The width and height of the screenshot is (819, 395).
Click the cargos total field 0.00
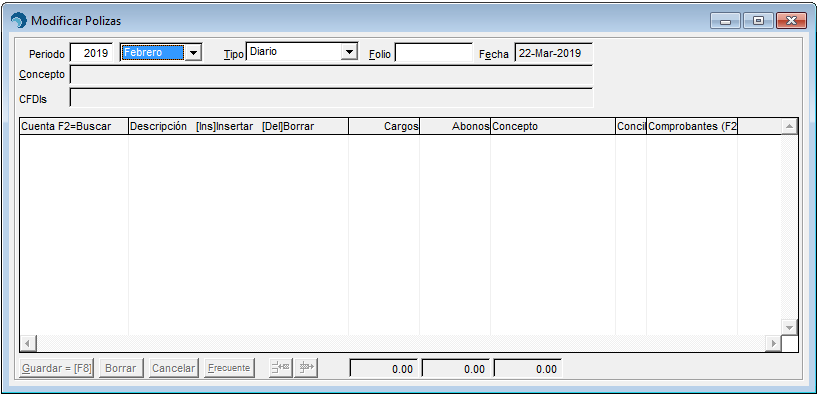coord(384,368)
